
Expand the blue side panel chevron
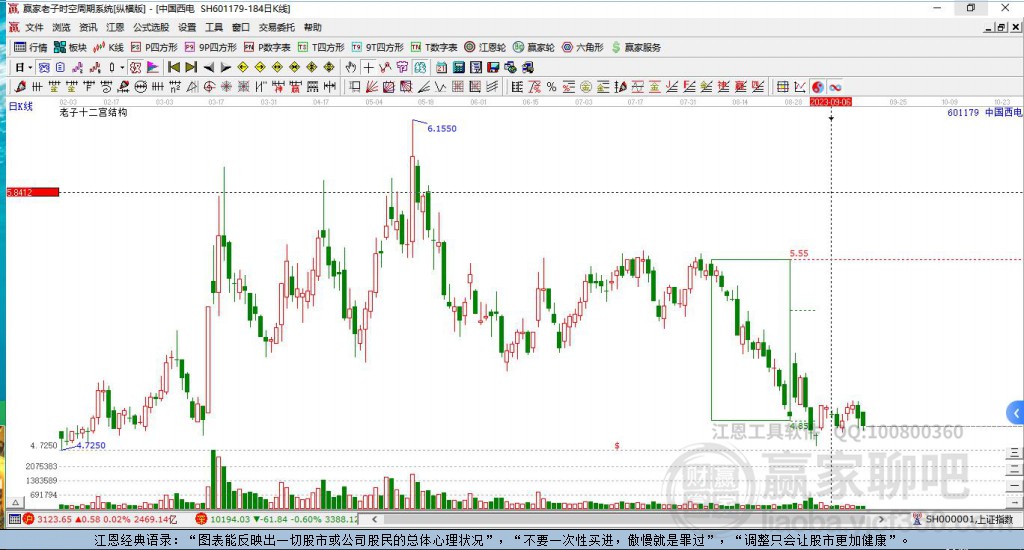click(x=1016, y=413)
